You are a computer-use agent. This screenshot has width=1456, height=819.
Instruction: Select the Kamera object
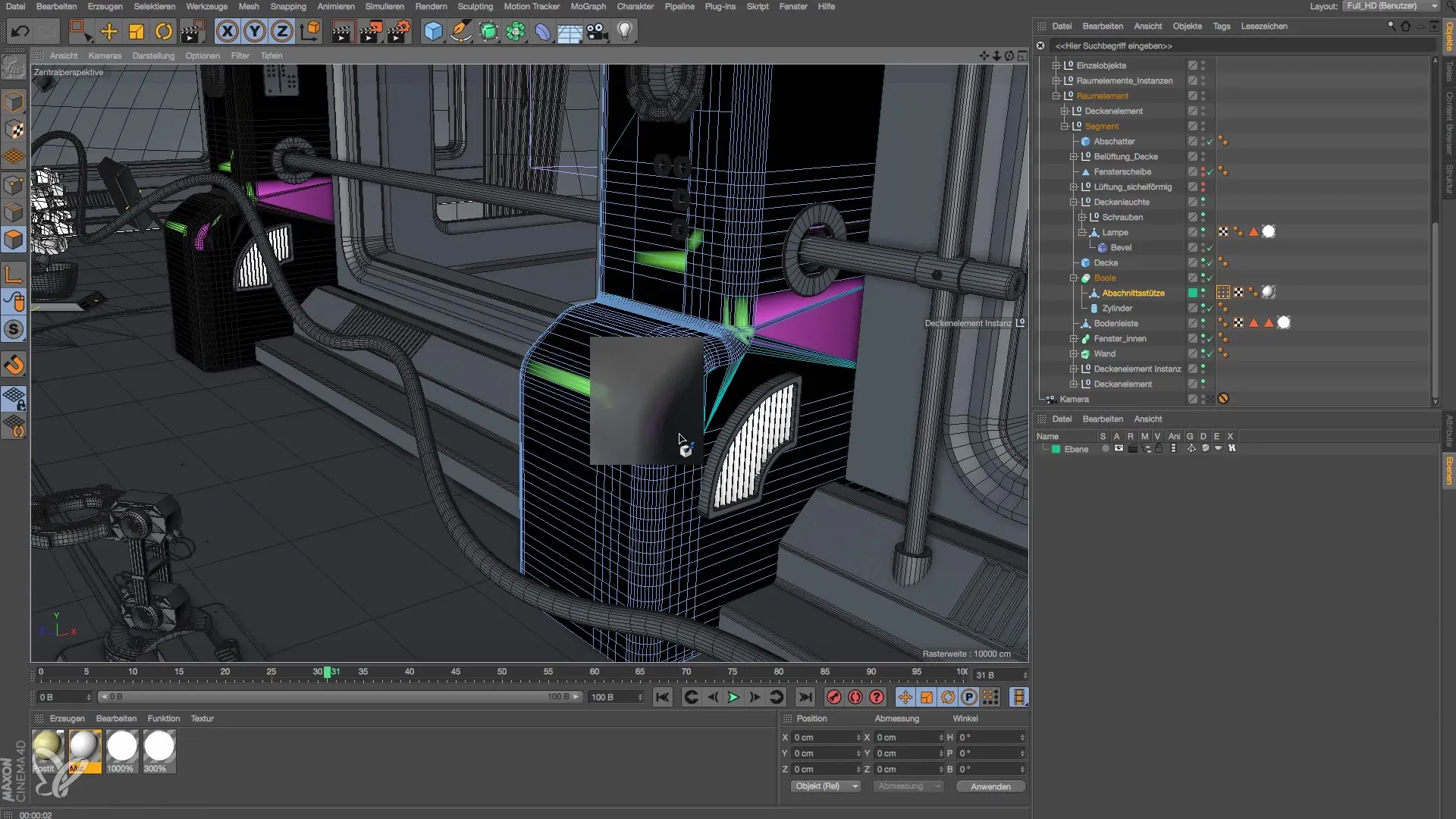point(1074,399)
